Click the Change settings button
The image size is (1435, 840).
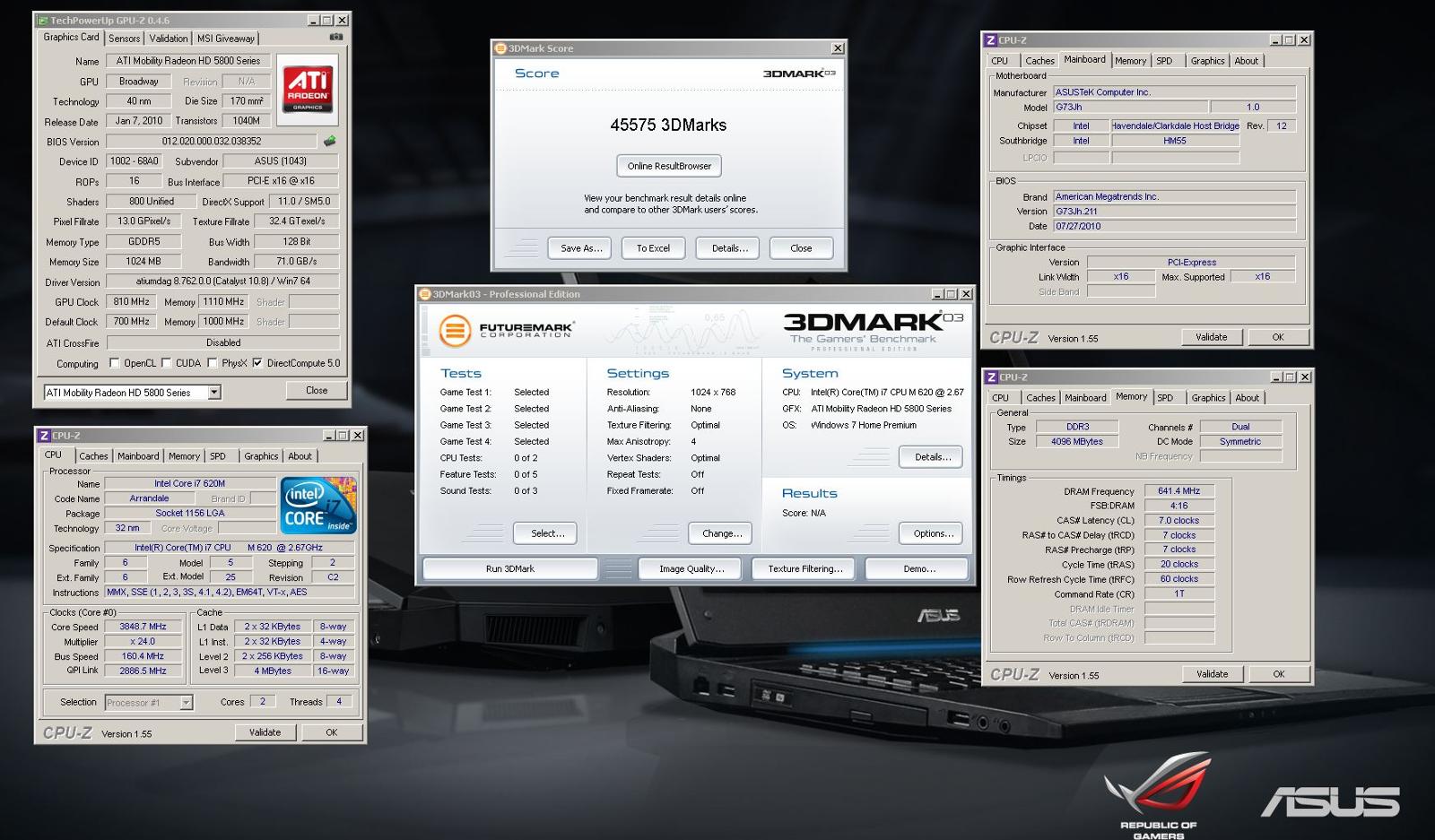(x=722, y=533)
